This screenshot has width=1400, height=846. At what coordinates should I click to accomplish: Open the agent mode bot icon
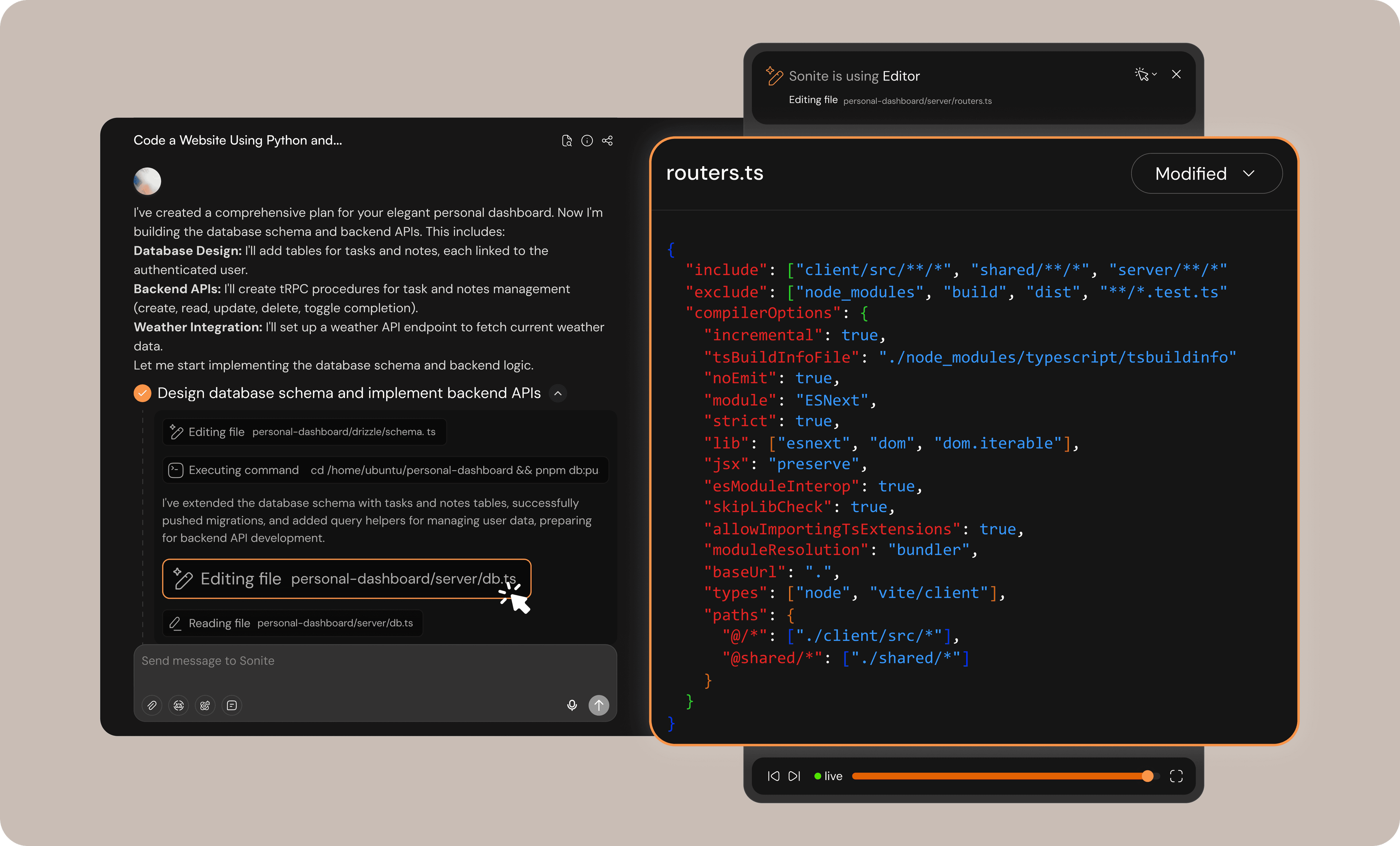(178, 705)
